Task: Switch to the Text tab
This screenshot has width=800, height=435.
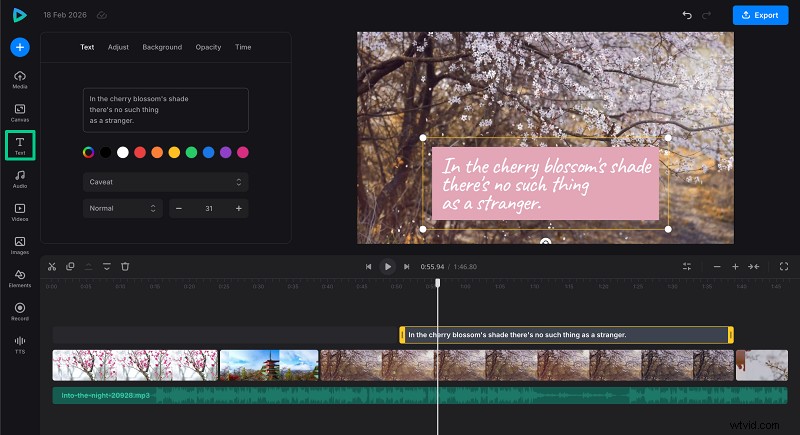Action: click(87, 47)
